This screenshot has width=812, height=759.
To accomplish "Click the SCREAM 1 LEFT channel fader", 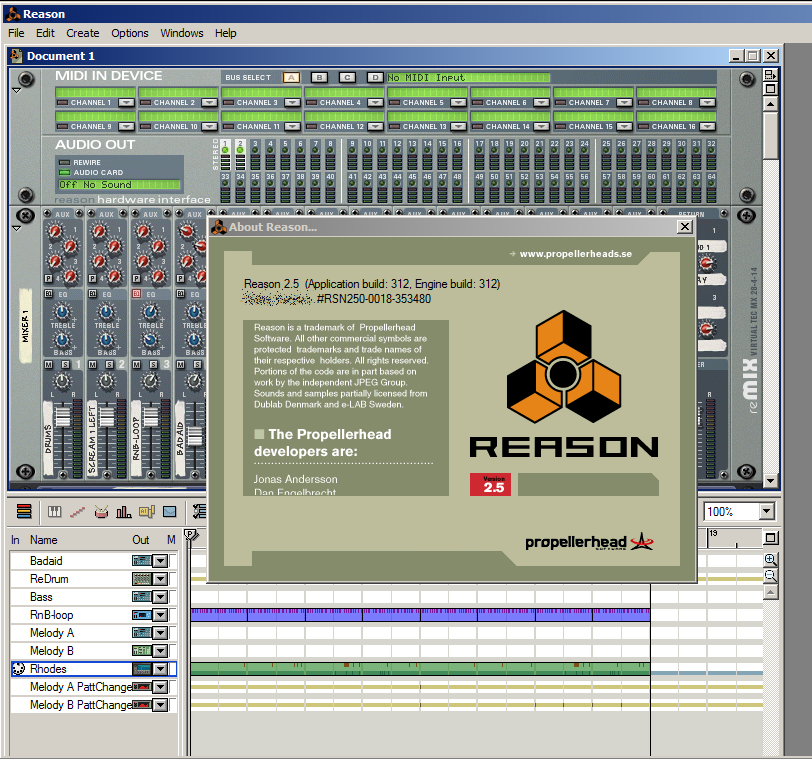I will click(106, 416).
